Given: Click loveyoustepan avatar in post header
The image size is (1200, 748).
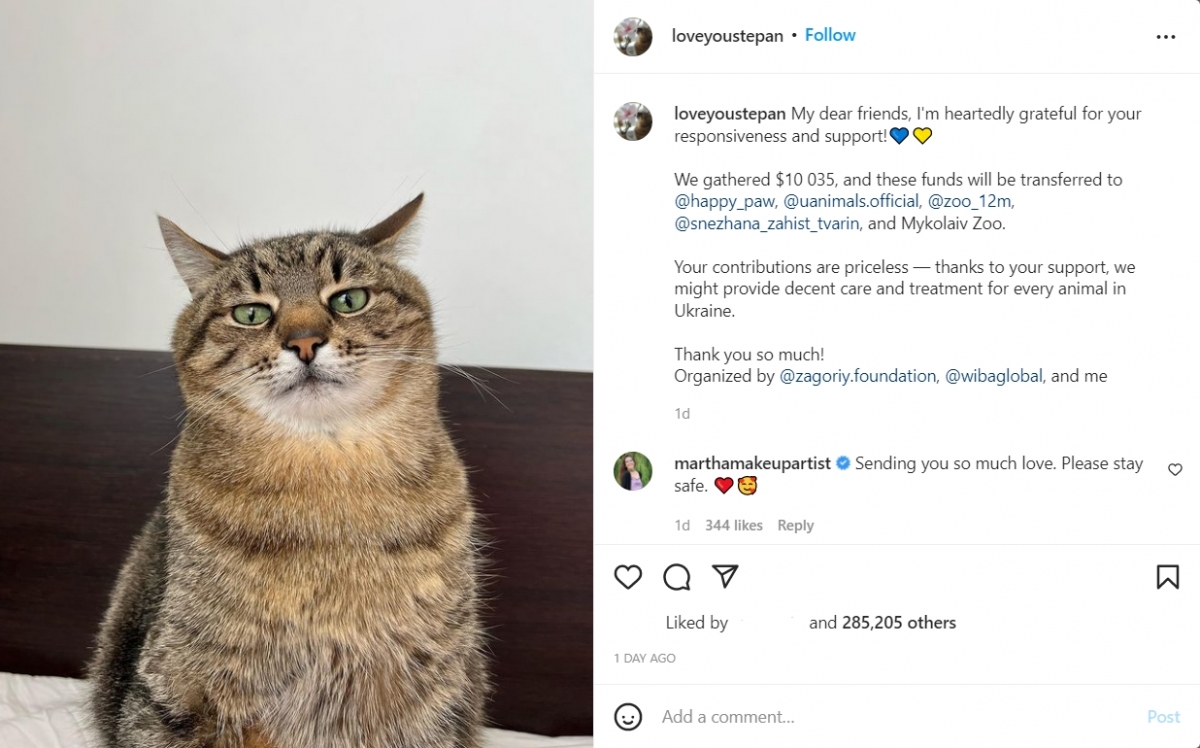Looking at the screenshot, I should point(633,36).
